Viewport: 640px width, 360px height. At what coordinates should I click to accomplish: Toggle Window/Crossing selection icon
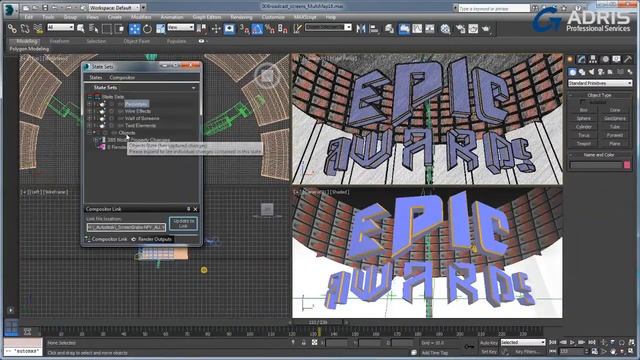pyautogui.click(x=120, y=29)
